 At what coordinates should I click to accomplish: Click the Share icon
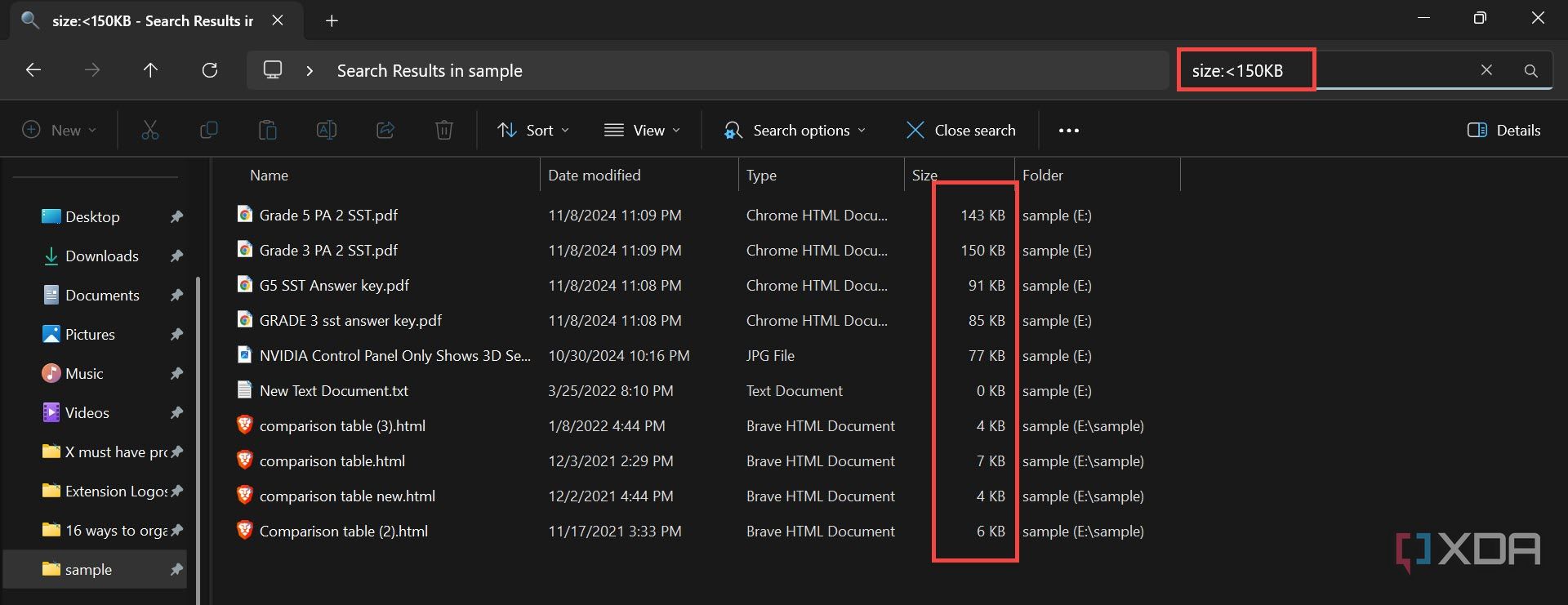click(x=385, y=130)
